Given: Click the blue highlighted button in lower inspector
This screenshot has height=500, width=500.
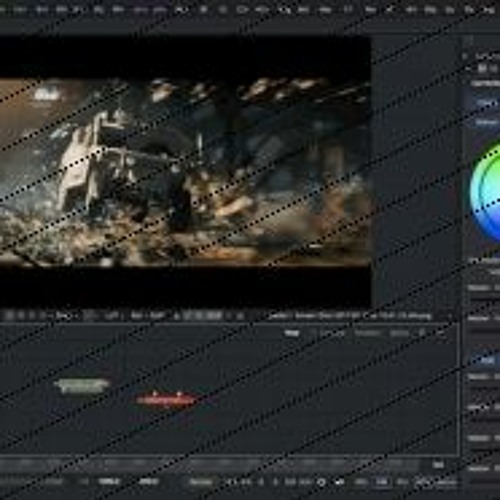Looking at the screenshot, I should tap(487, 360).
